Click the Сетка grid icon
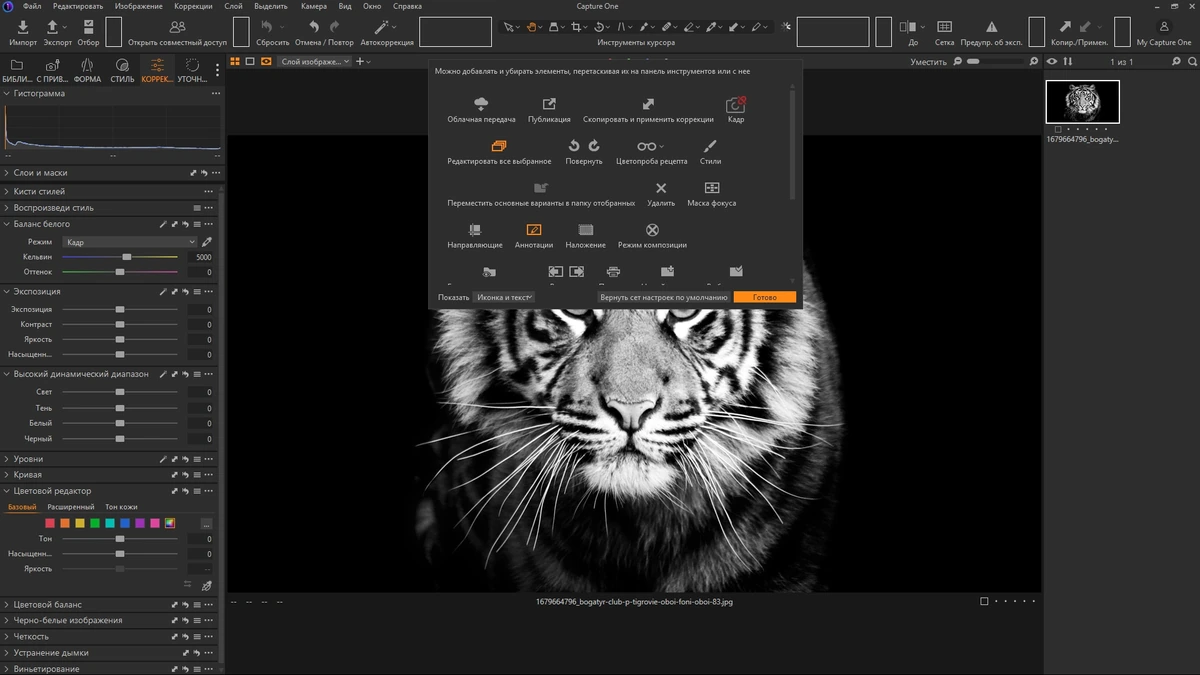1200x675 pixels. pyautogui.click(x=944, y=27)
